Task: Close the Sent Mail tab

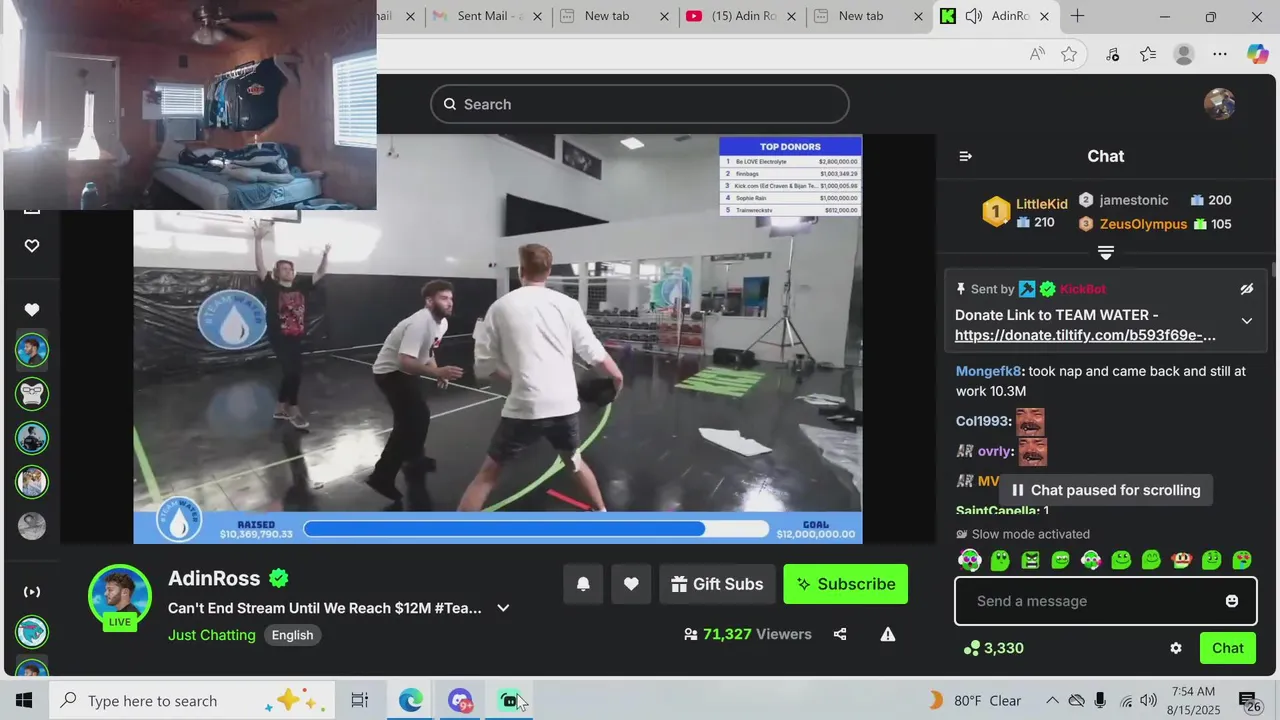Action: coord(538,16)
